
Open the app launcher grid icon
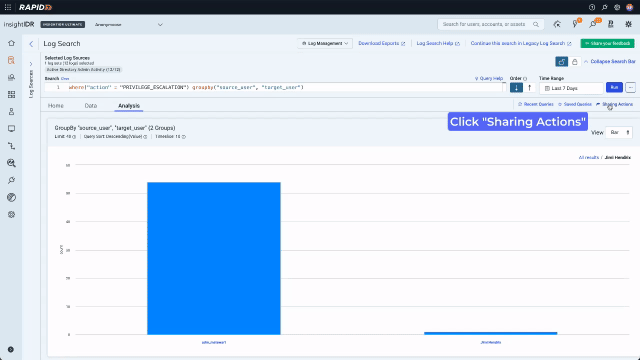(x=8, y=7)
